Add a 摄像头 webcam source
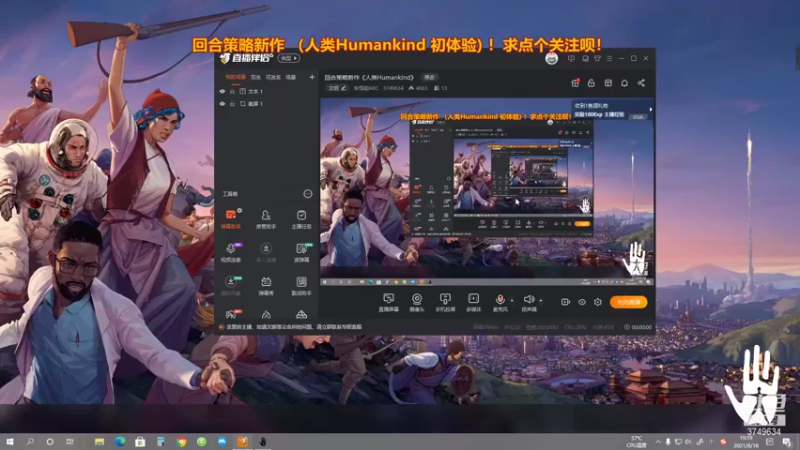This screenshot has width=800, height=450. tap(417, 302)
